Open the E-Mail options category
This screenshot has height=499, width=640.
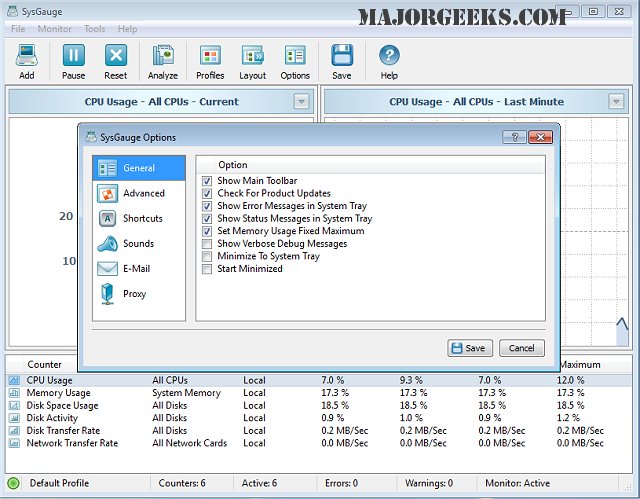pyautogui.click(x=139, y=269)
